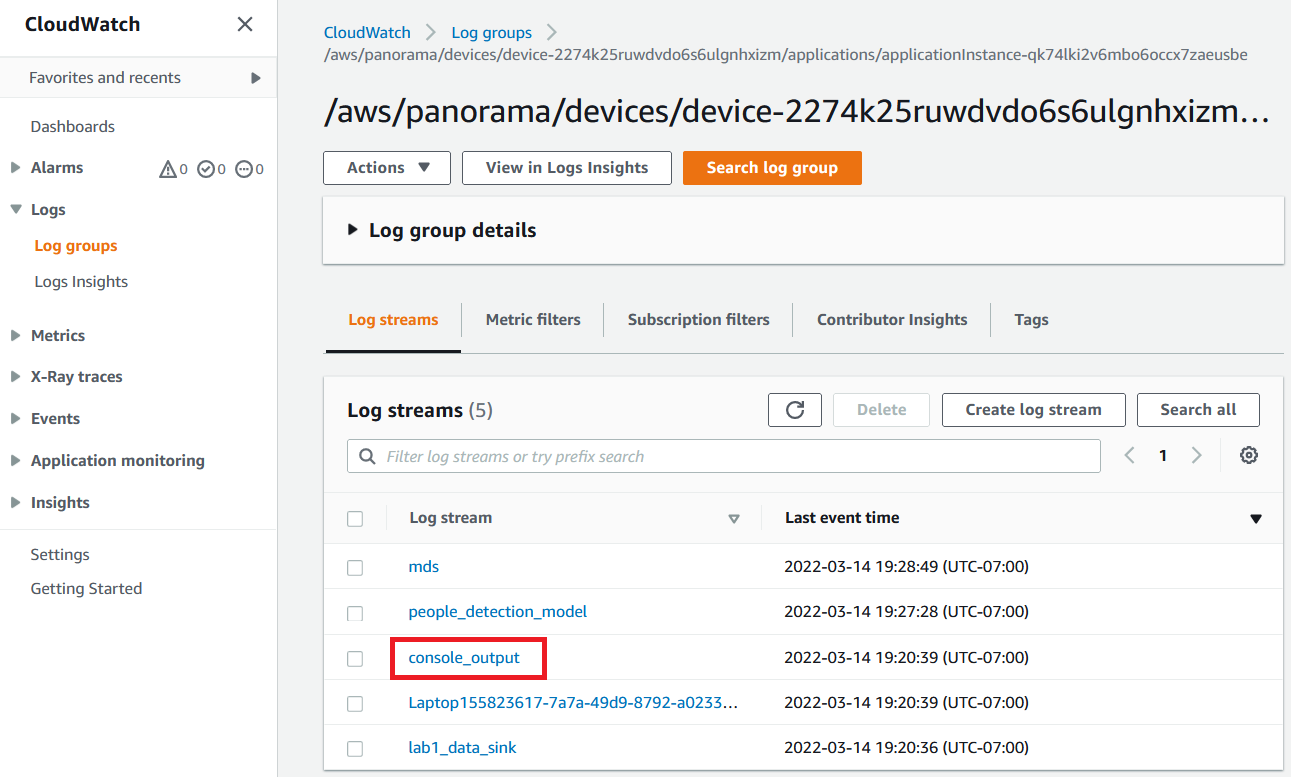Image resolution: width=1291 pixels, height=777 pixels.
Task: Open the mds log stream
Action: click(424, 567)
